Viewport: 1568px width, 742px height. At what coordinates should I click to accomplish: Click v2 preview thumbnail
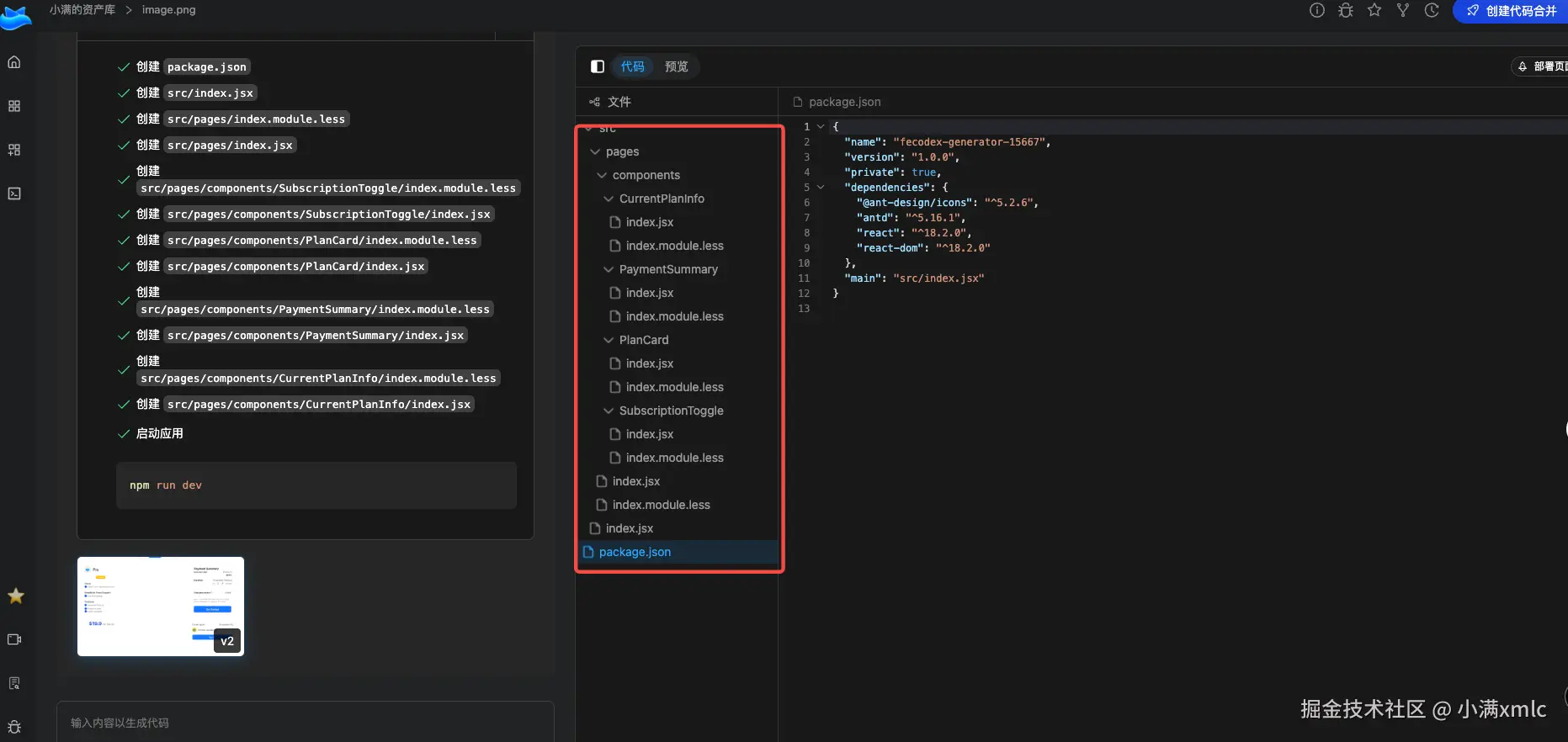coord(161,607)
